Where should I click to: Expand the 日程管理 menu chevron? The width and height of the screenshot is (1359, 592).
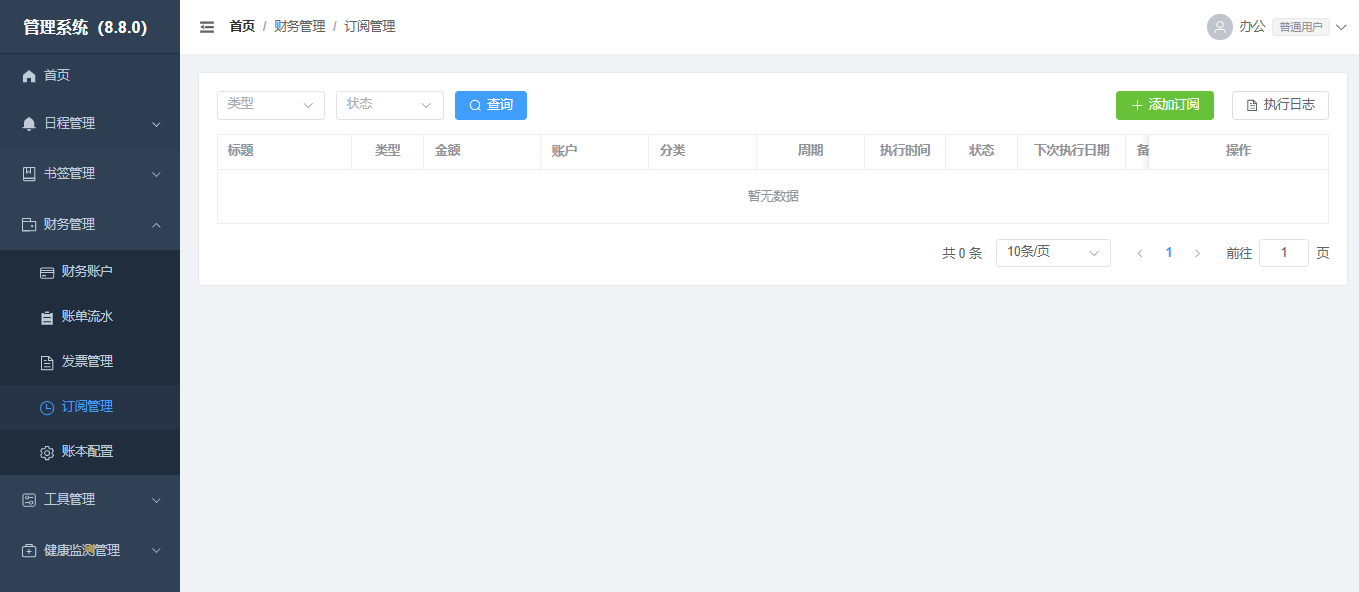(156, 124)
